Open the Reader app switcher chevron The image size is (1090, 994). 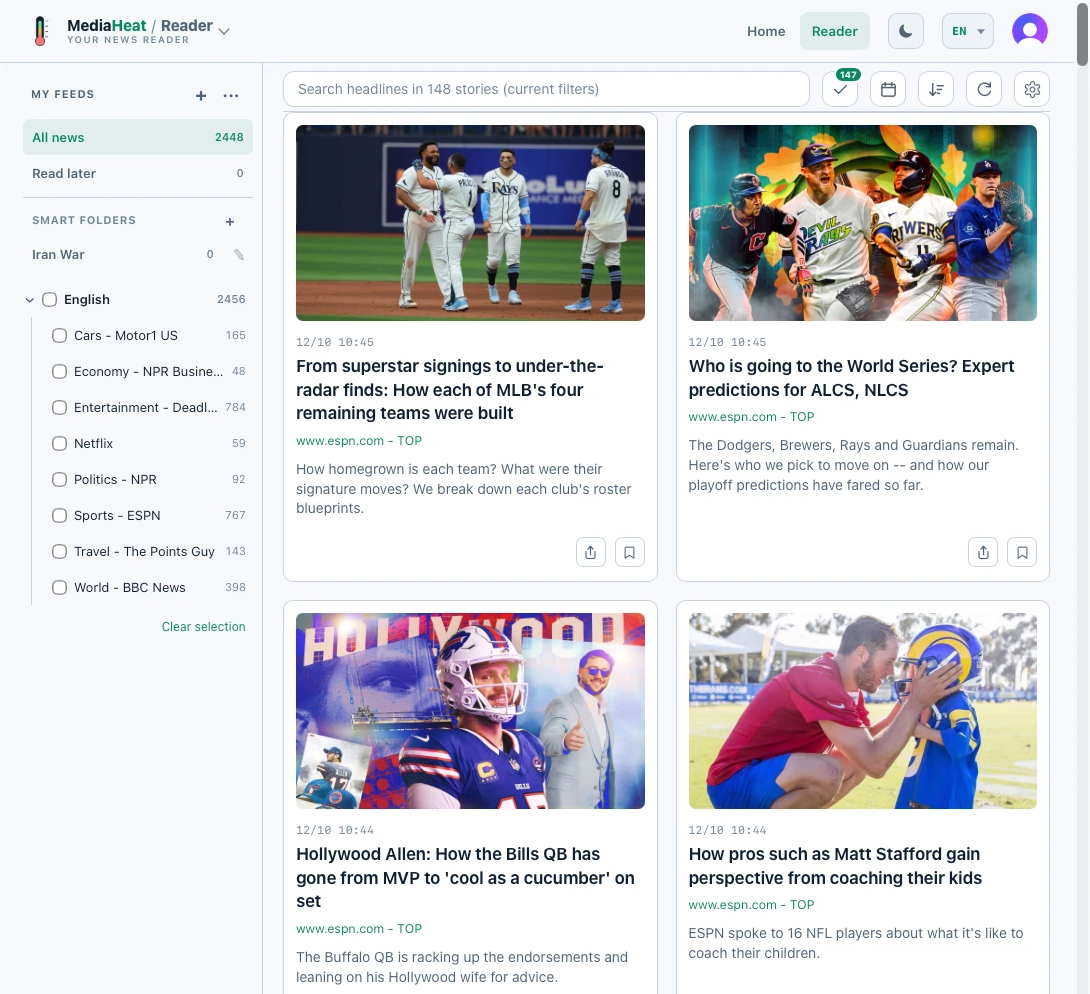click(224, 31)
